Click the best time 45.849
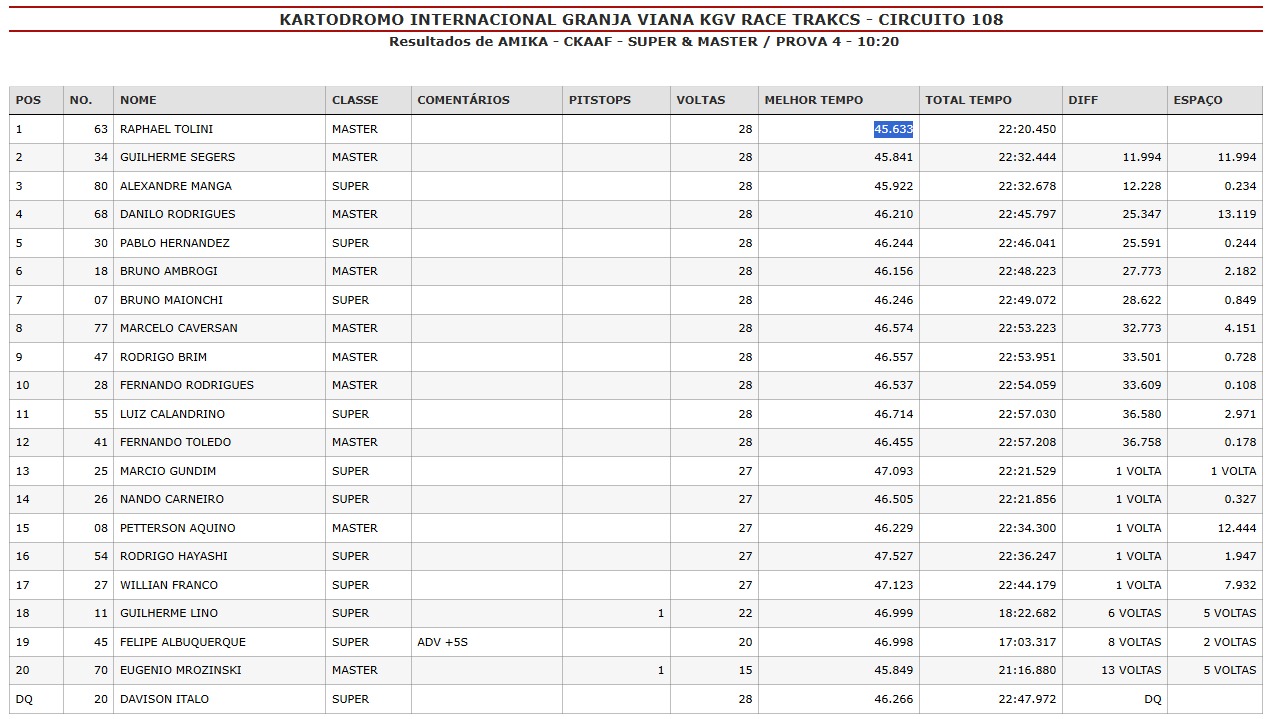The image size is (1271, 719). point(893,670)
